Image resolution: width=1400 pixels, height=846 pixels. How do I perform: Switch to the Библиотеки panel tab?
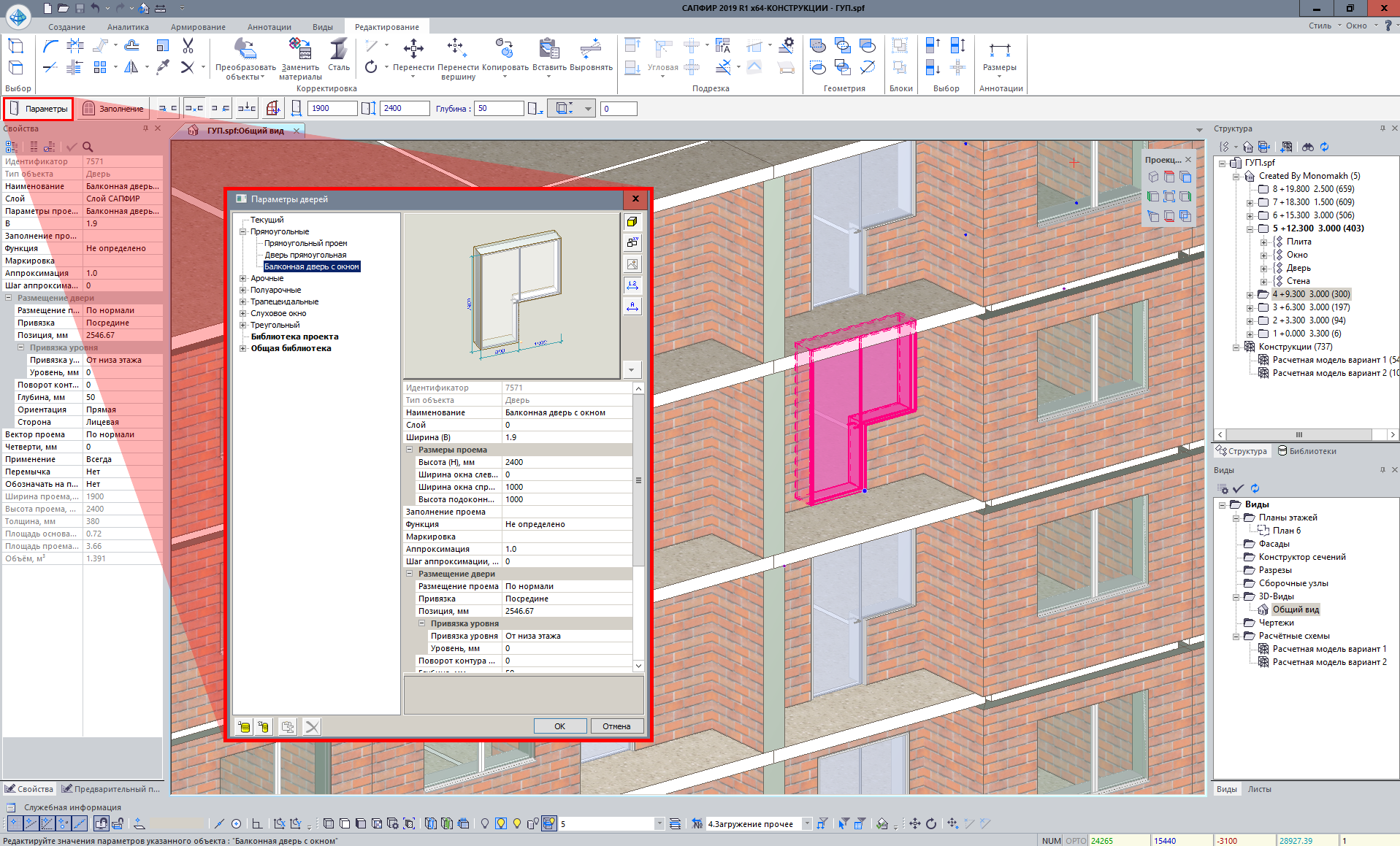point(1307,451)
